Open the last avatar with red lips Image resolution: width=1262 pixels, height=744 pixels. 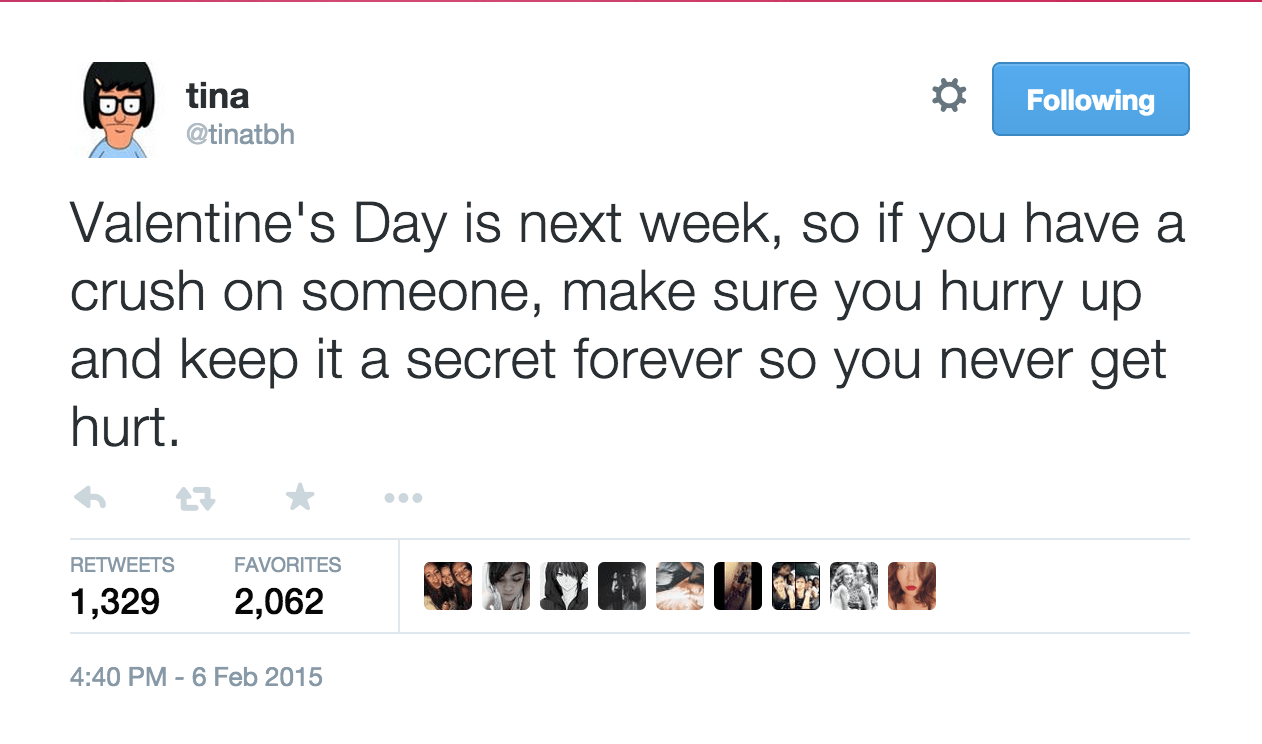[912, 586]
